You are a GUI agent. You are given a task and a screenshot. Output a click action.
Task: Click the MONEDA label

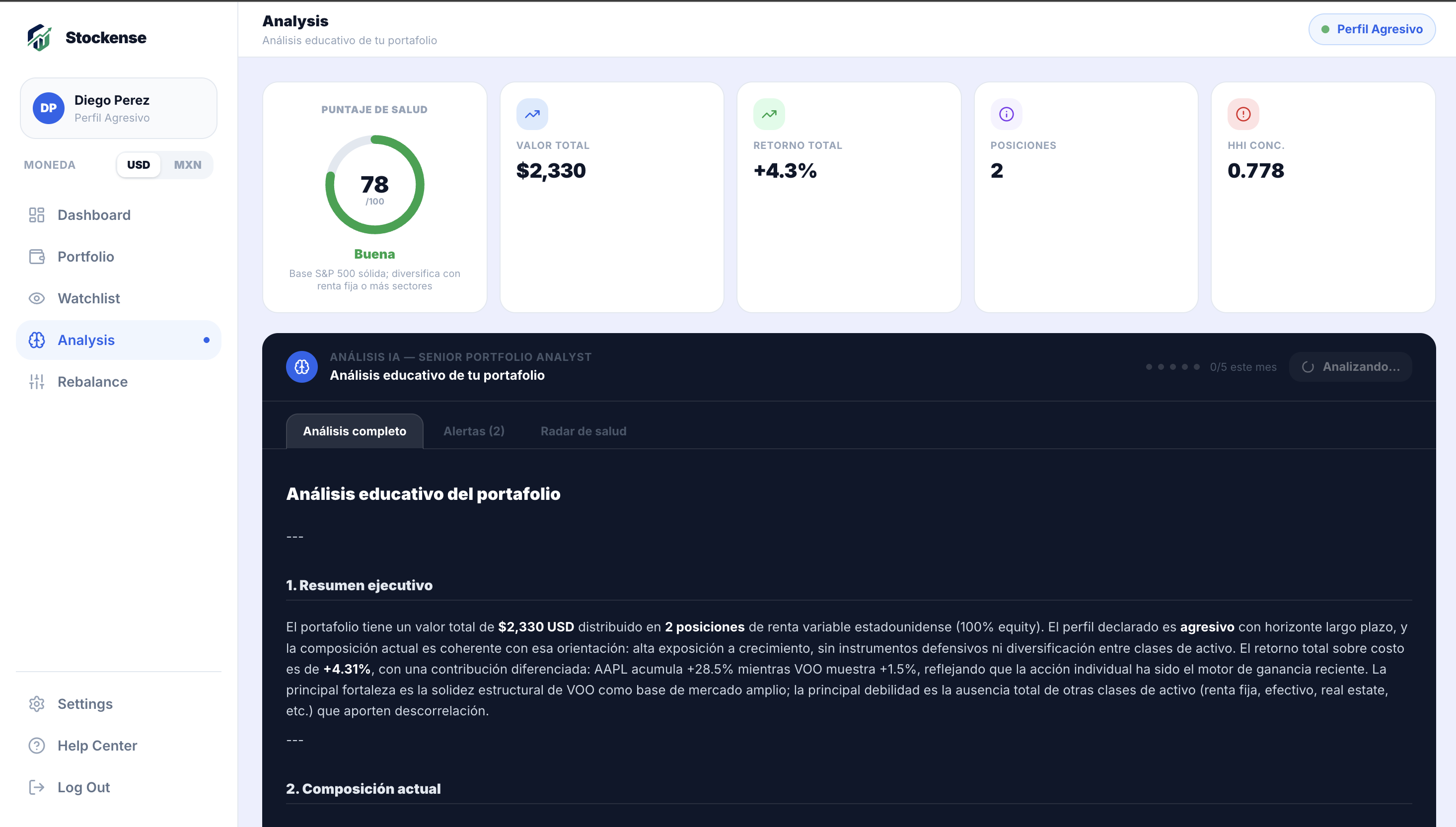pyautogui.click(x=50, y=165)
